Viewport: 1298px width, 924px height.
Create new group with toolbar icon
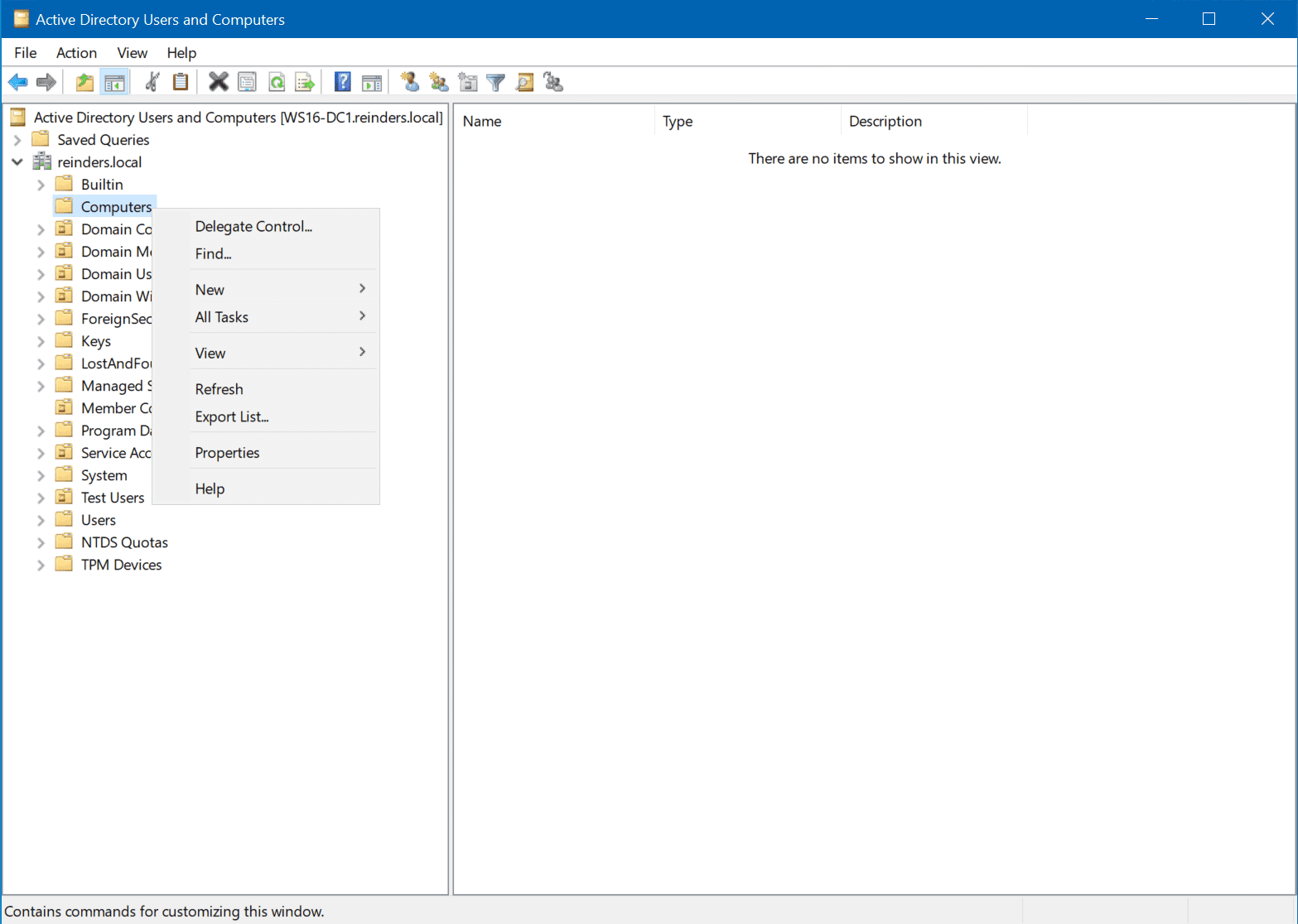439,82
